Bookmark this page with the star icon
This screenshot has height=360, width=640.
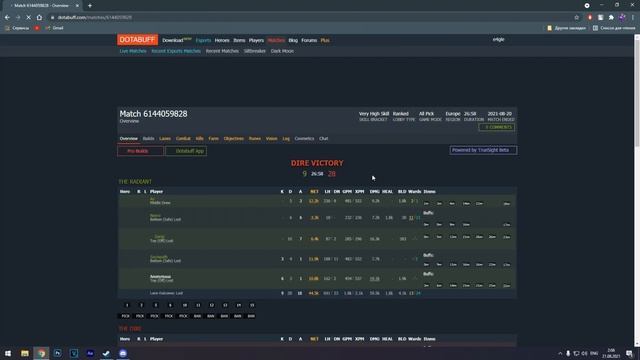click(576, 18)
